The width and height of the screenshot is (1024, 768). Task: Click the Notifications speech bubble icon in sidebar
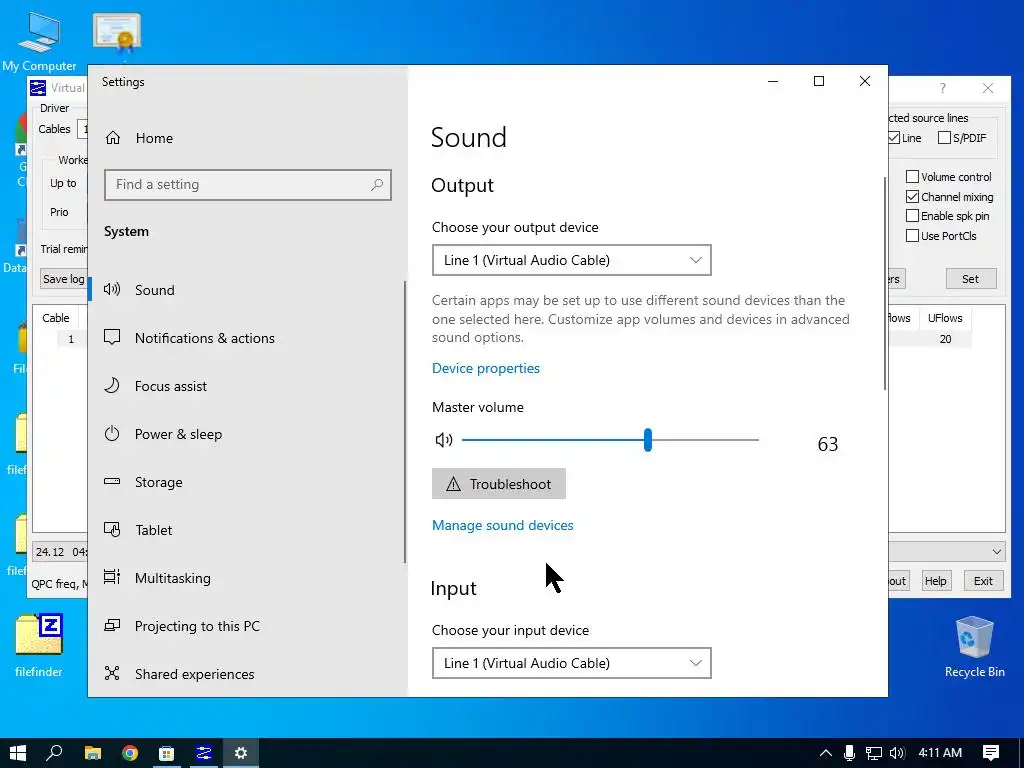112,338
